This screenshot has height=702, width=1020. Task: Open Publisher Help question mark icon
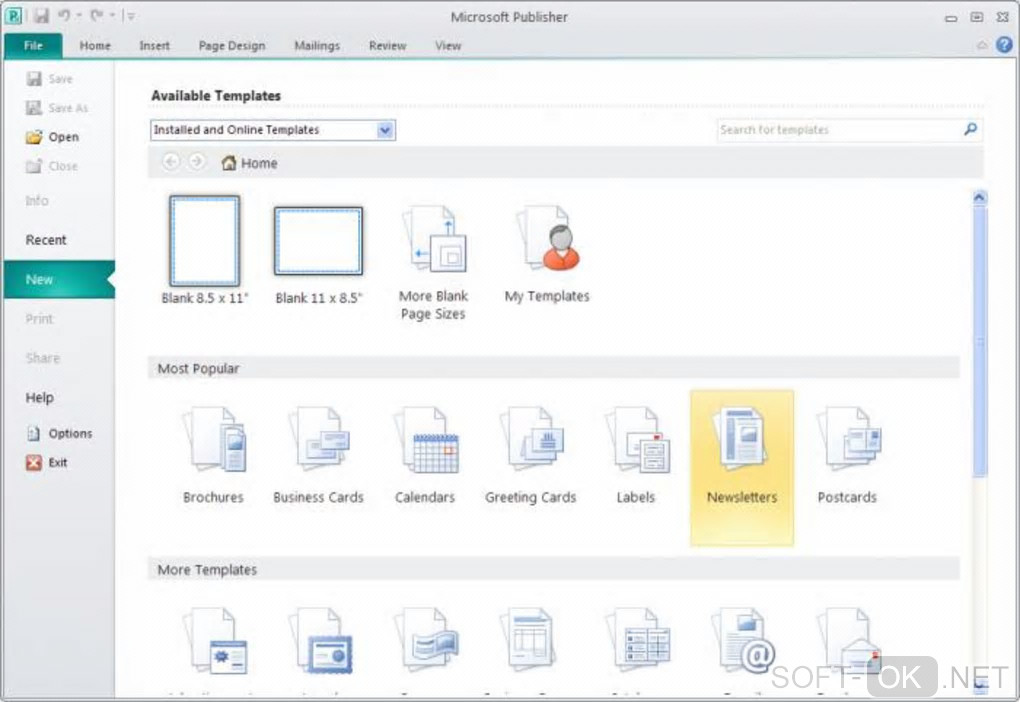coord(1004,45)
